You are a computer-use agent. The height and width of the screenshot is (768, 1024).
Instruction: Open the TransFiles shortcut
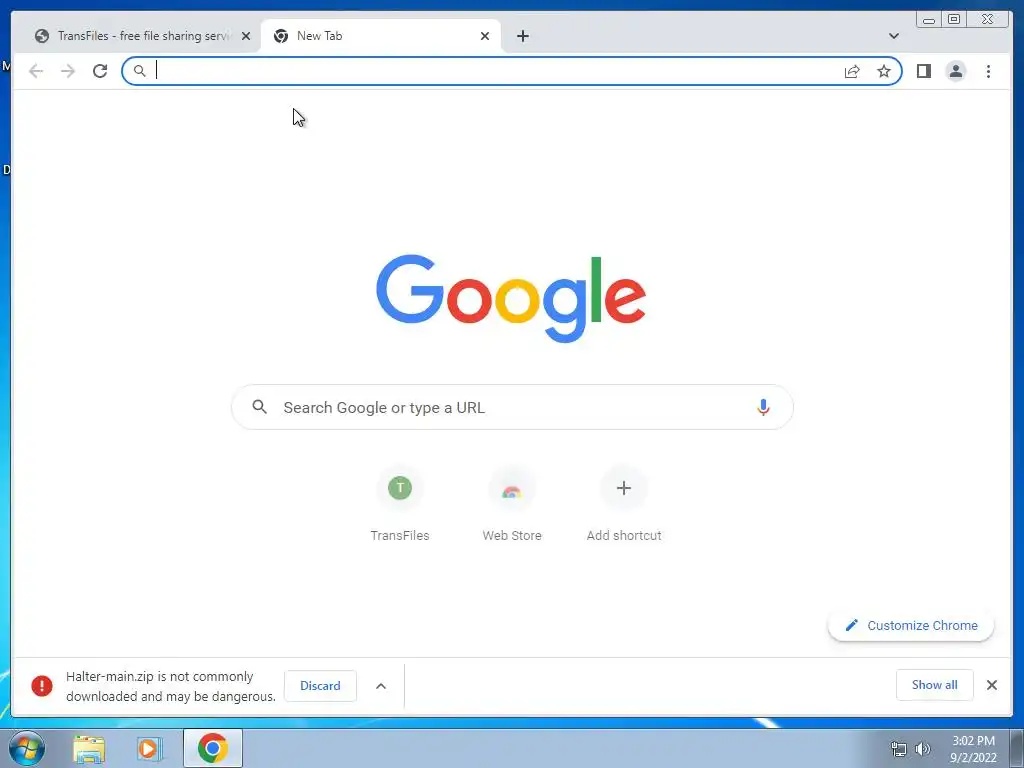[x=400, y=505]
